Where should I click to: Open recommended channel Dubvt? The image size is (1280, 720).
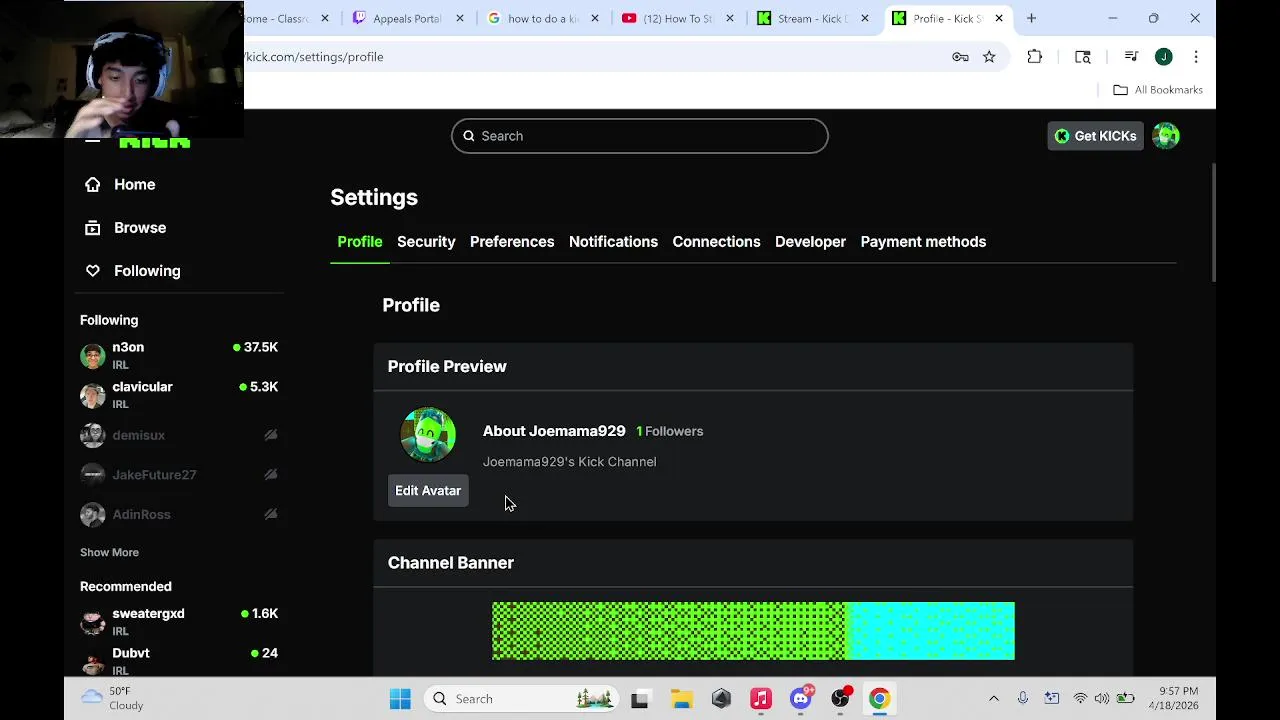[x=179, y=661]
